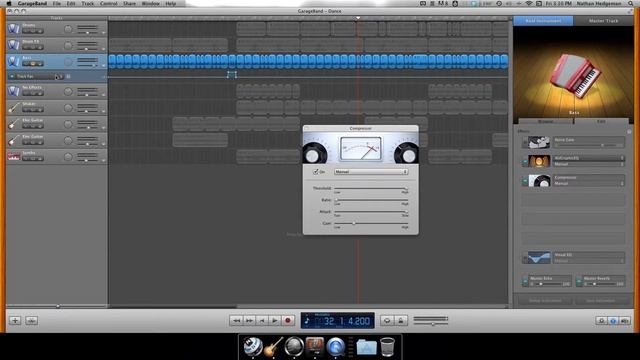Switch to the Browse tab

pyautogui.click(x=546, y=121)
